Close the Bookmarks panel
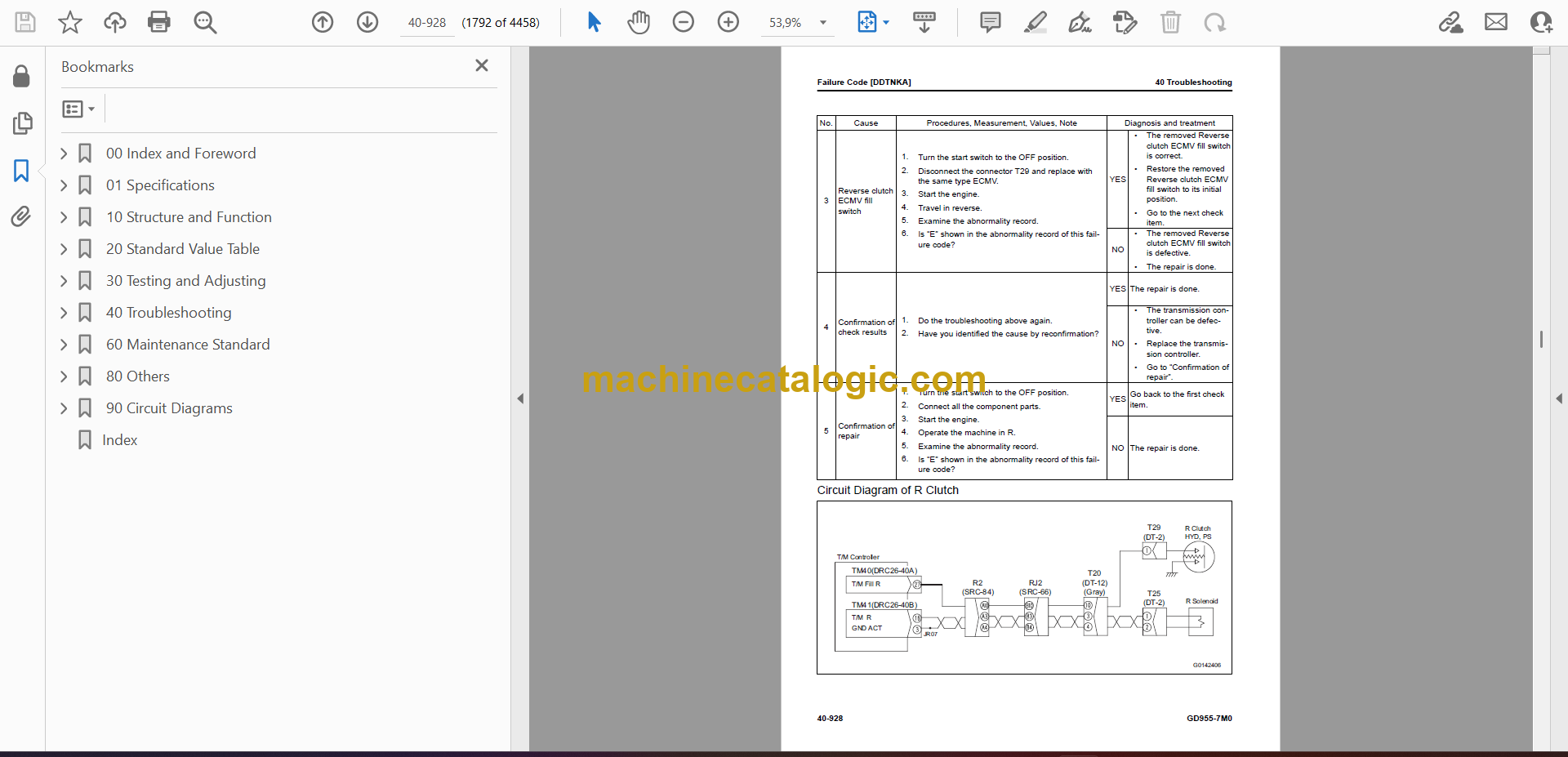This screenshot has height=757, width=1568. (482, 65)
